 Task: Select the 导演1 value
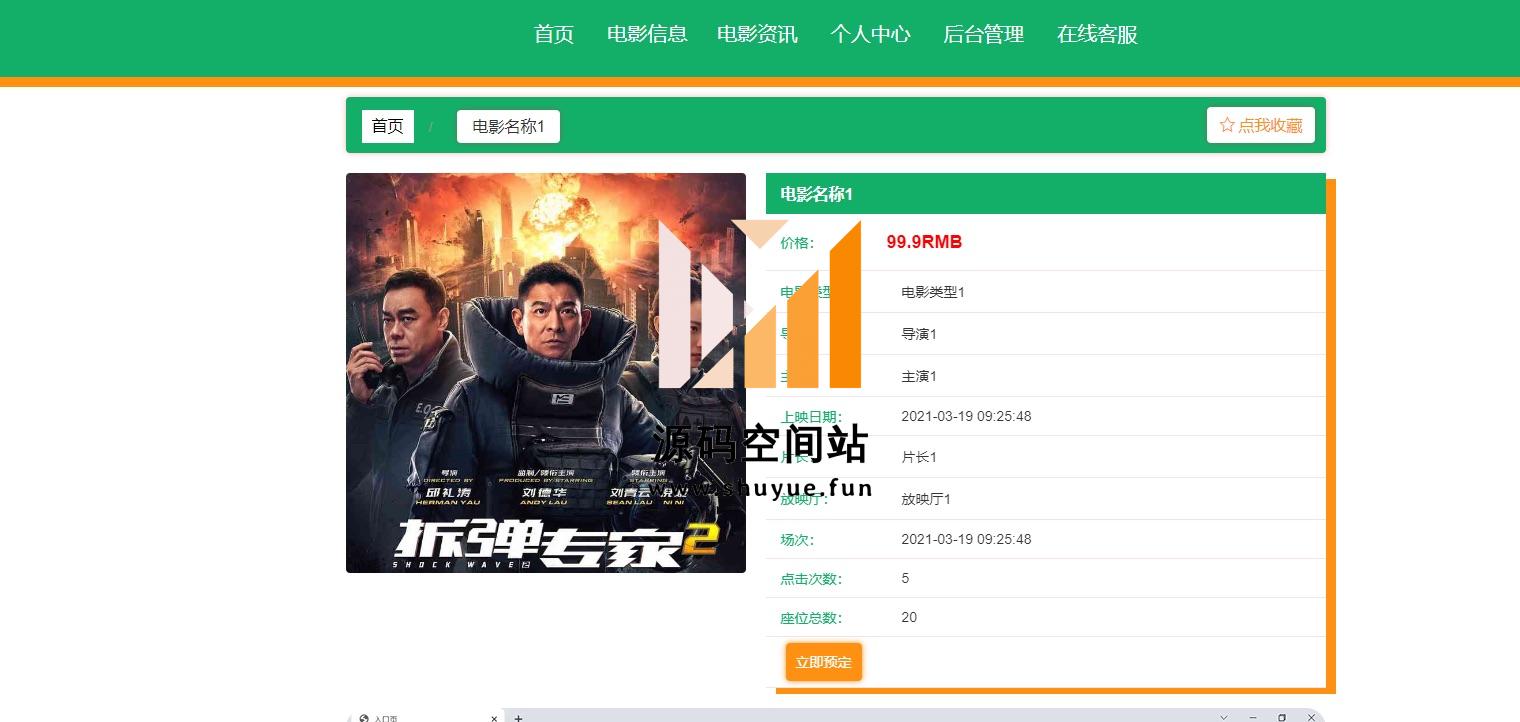click(919, 334)
